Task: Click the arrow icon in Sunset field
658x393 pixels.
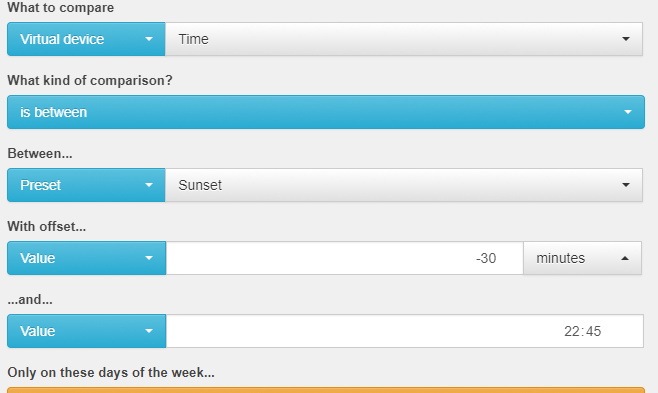Action: click(x=626, y=185)
